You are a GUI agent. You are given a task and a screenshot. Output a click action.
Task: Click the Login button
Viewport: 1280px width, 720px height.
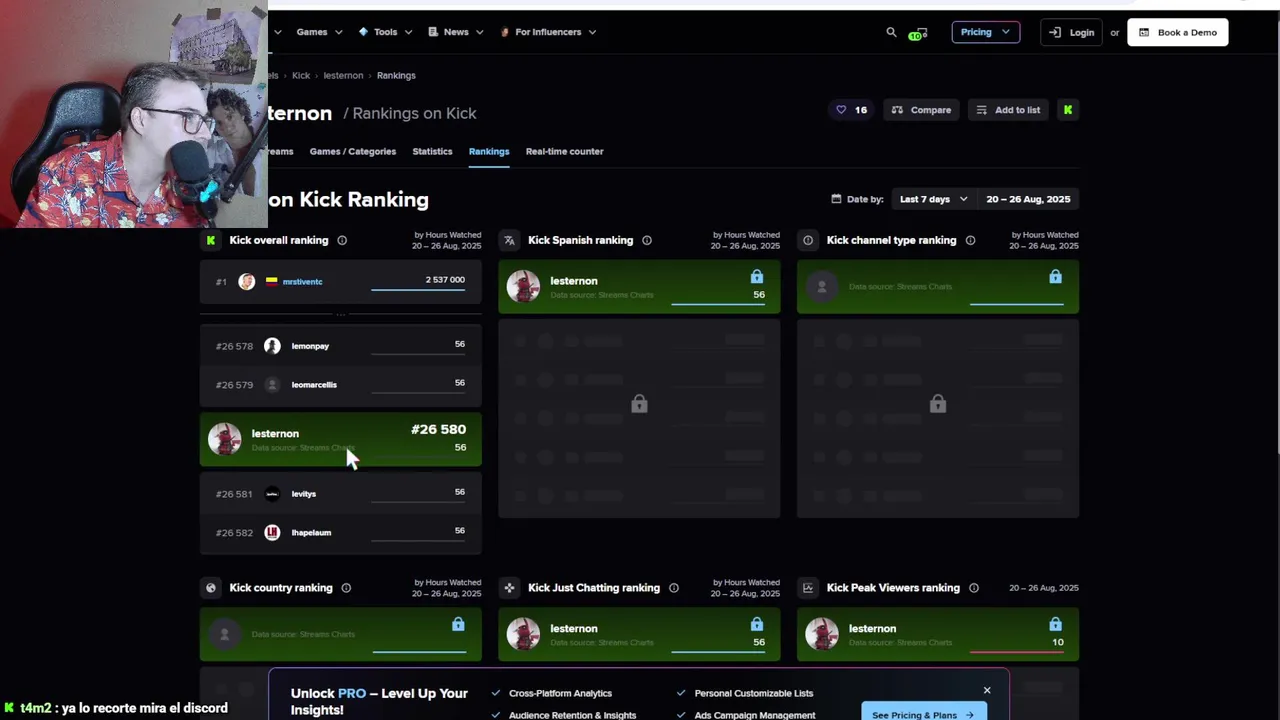click(1071, 32)
